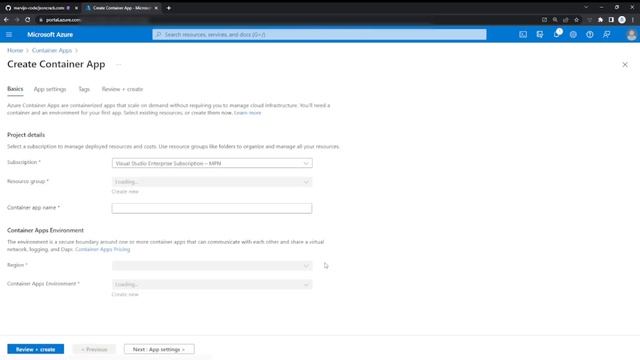
Task: Open the browser side panel icon
Action: pos(611,20)
